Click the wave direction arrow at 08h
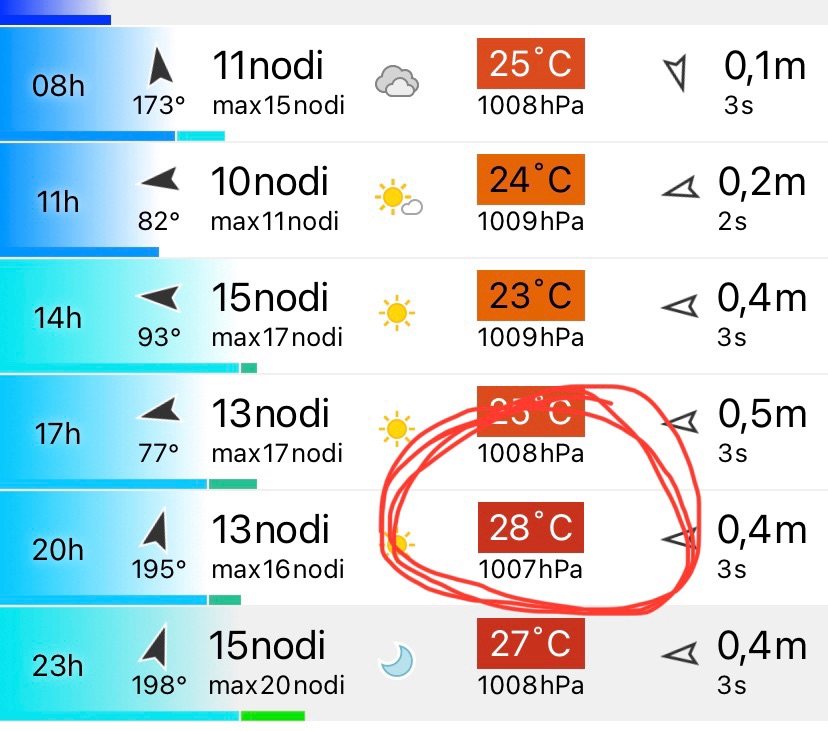Viewport: 828px width, 731px height. [677, 72]
